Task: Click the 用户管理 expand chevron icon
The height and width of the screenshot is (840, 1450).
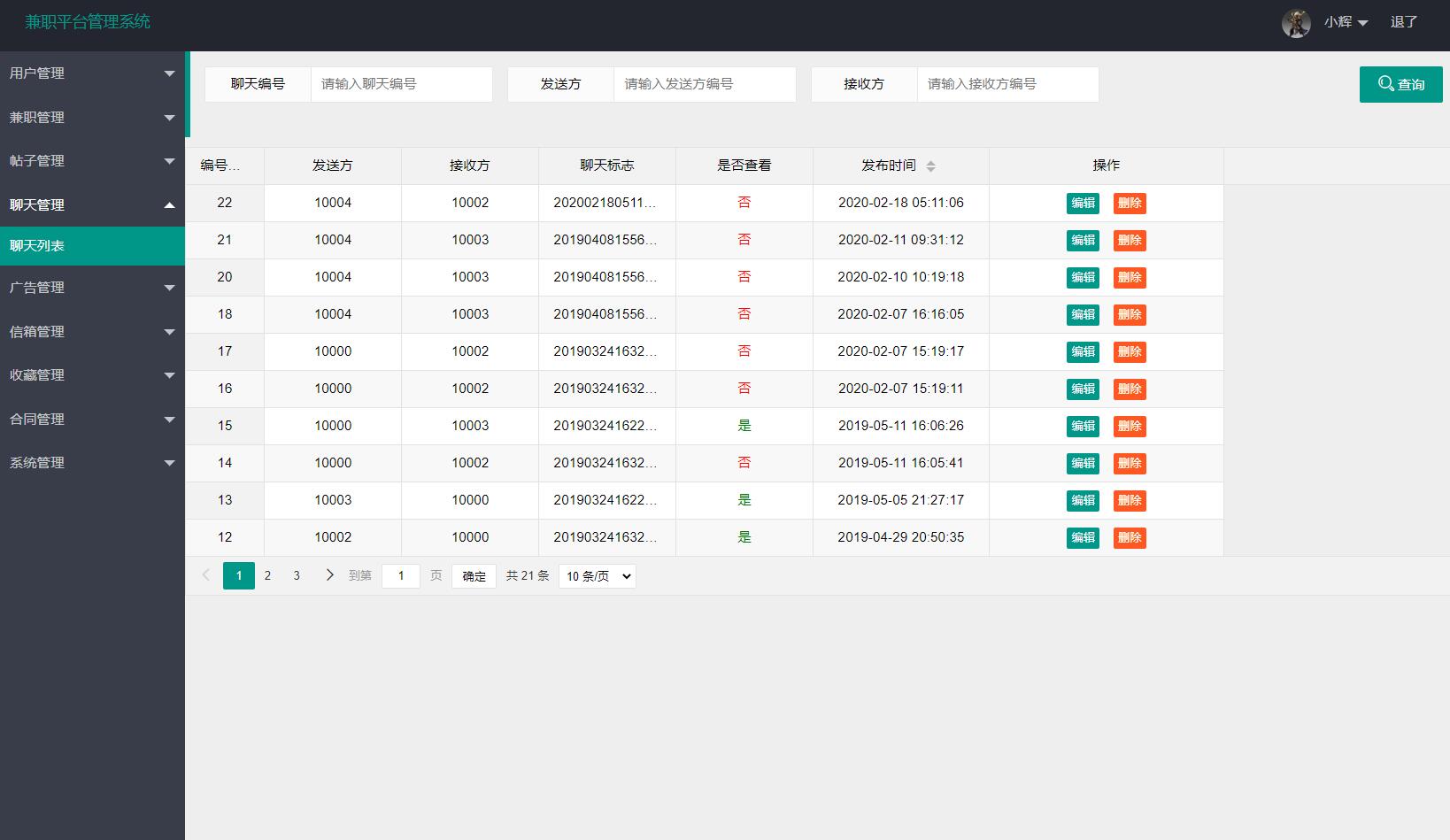Action: tap(168, 73)
